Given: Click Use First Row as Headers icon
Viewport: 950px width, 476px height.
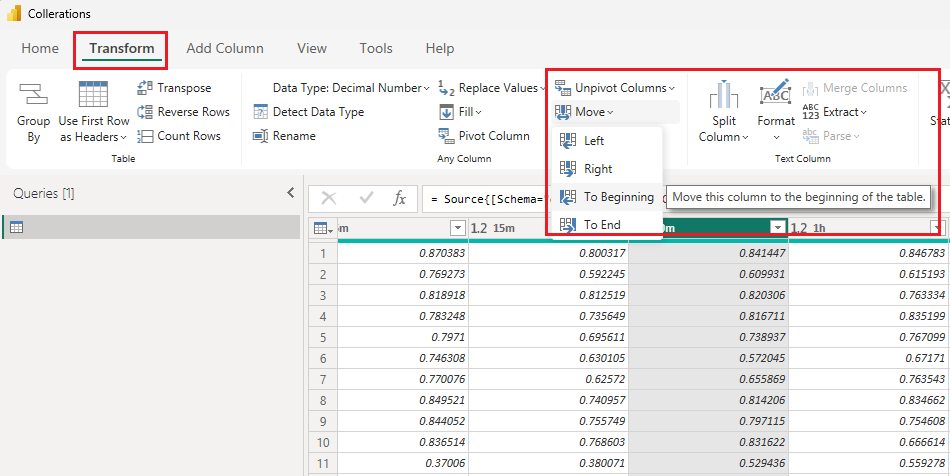Looking at the screenshot, I should [x=93, y=96].
